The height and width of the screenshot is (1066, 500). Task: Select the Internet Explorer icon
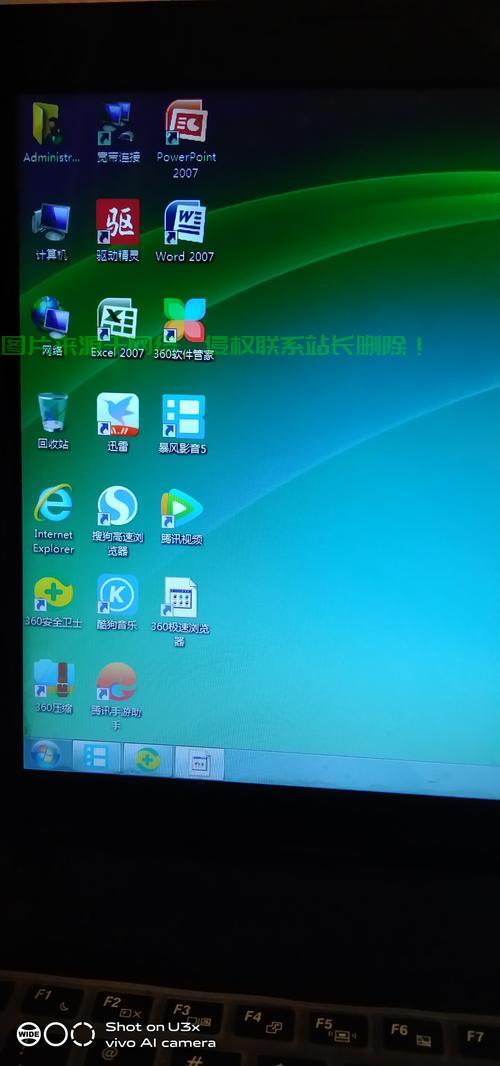coord(54,503)
